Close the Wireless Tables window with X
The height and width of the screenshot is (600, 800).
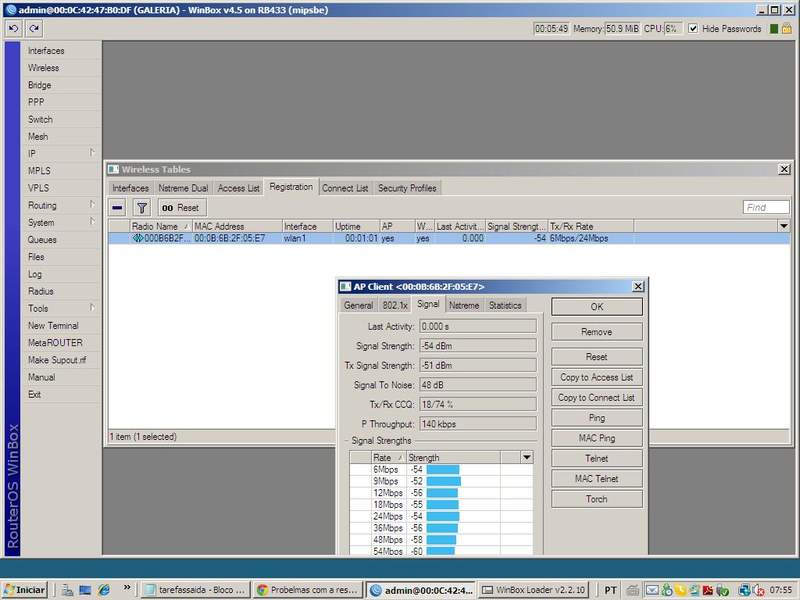tap(784, 169)
